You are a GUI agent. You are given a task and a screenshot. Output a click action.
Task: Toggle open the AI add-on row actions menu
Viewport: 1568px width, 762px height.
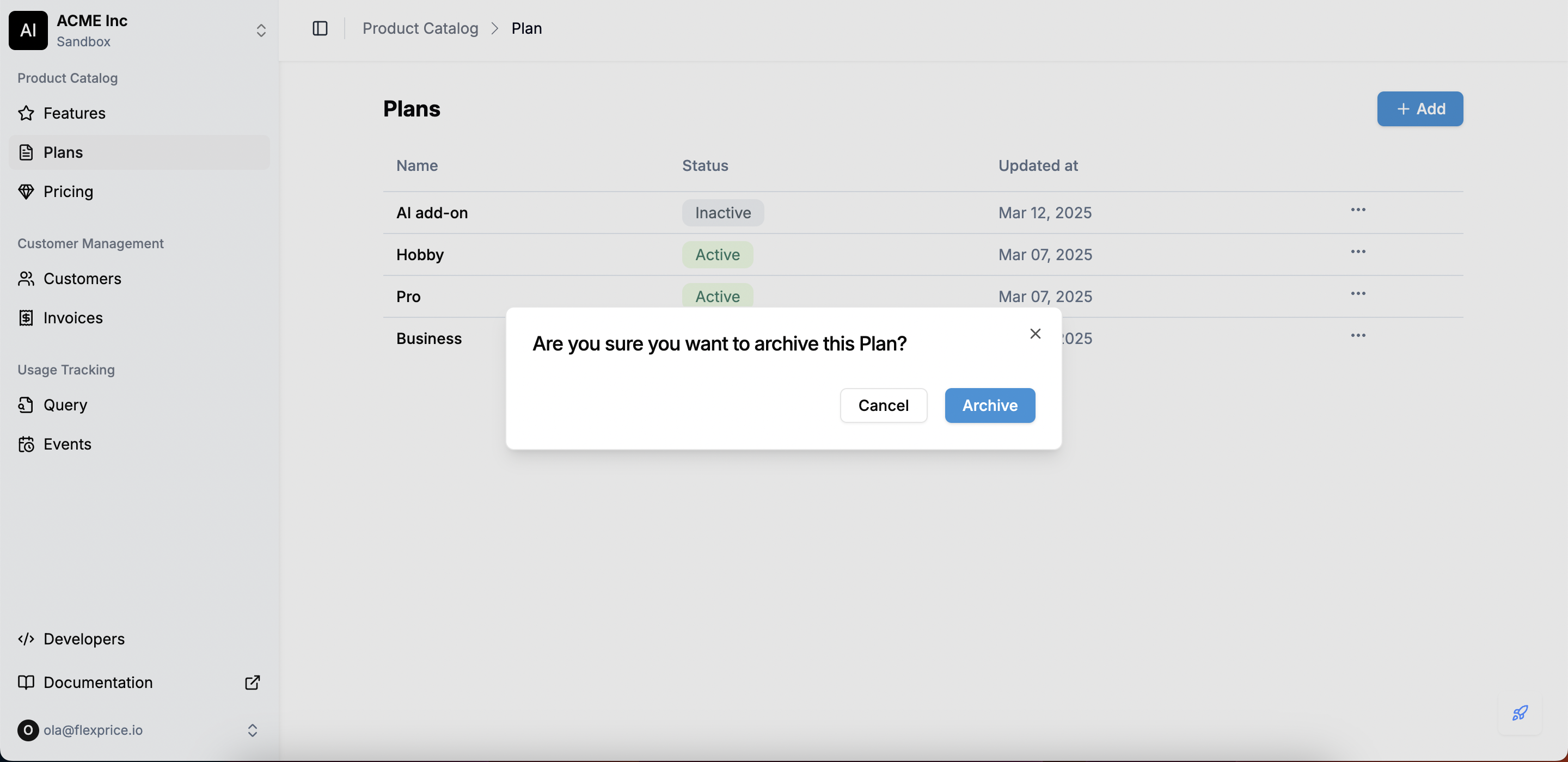tap(1358, 210)
